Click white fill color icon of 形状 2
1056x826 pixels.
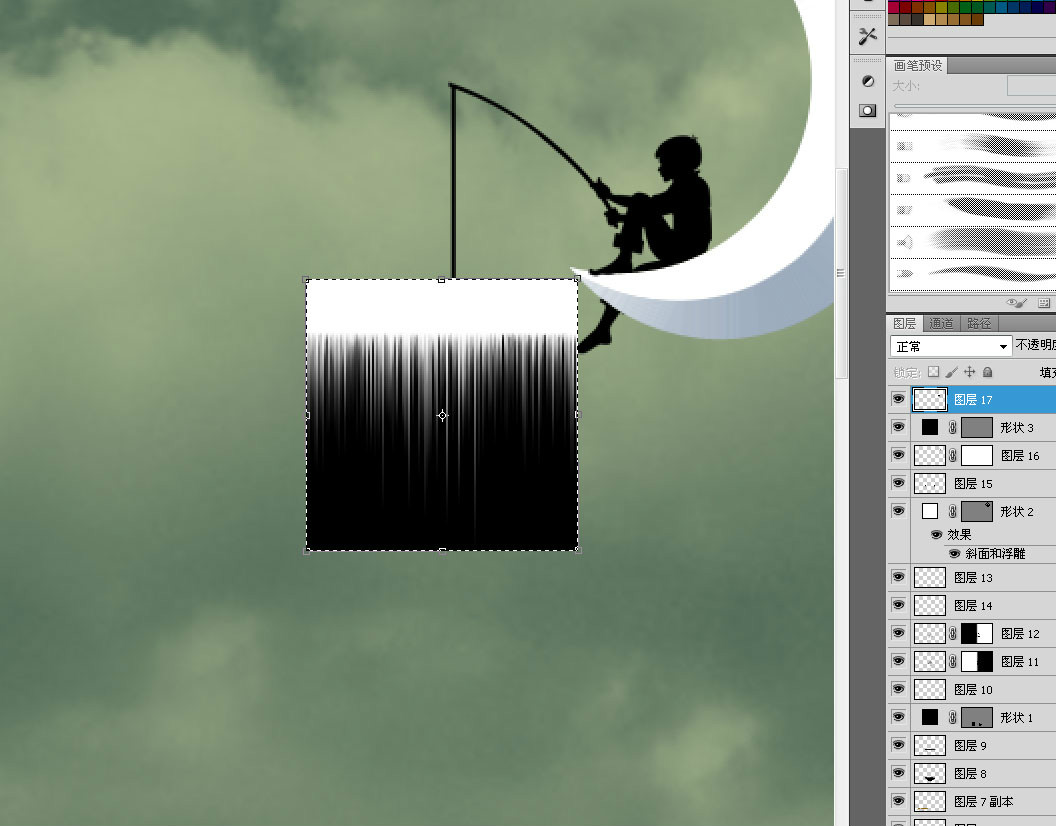pos(930,511)
